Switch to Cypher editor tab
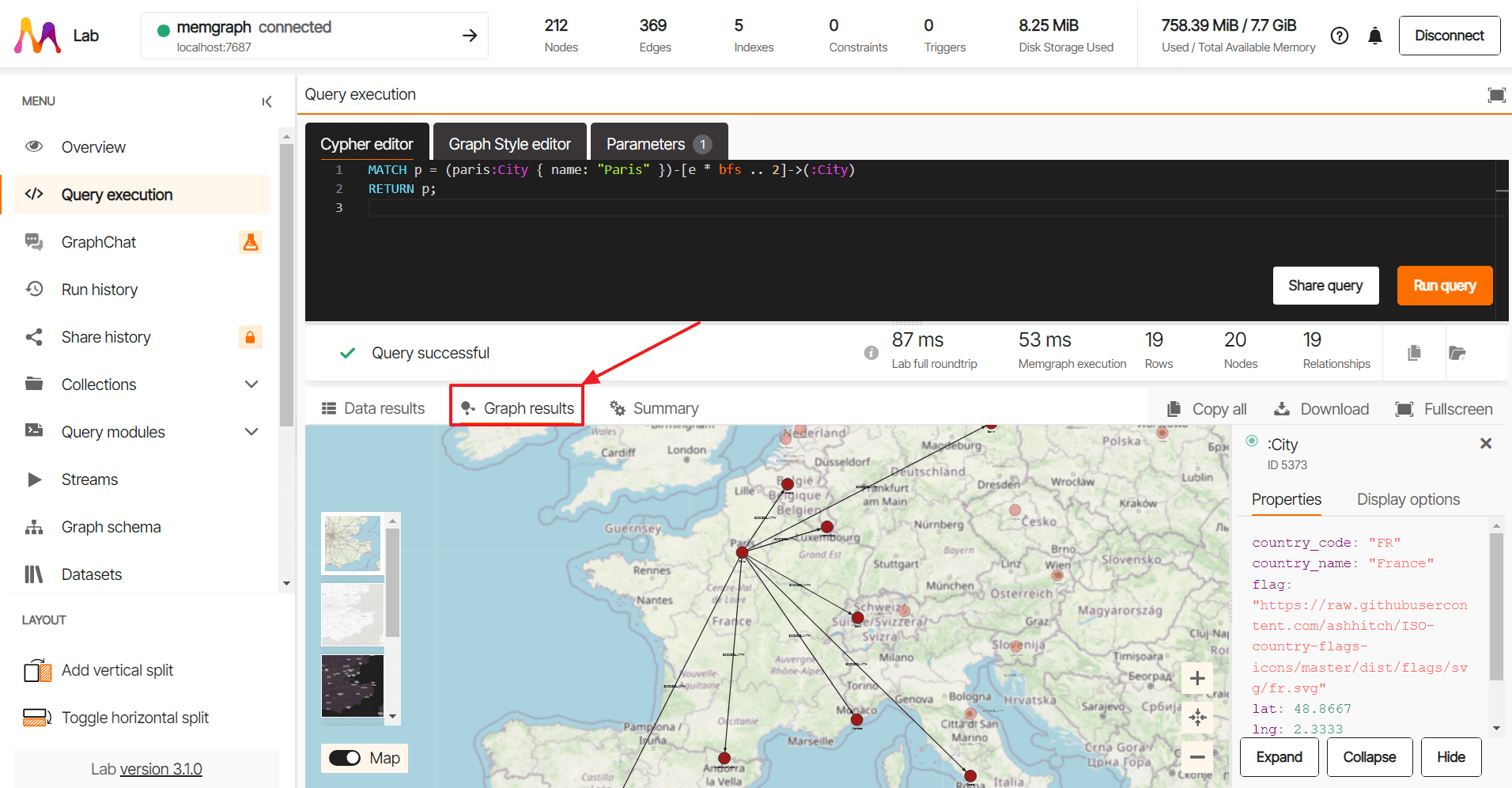The image size is (1512, 788). pyautogui.click(x=367, y=143)
